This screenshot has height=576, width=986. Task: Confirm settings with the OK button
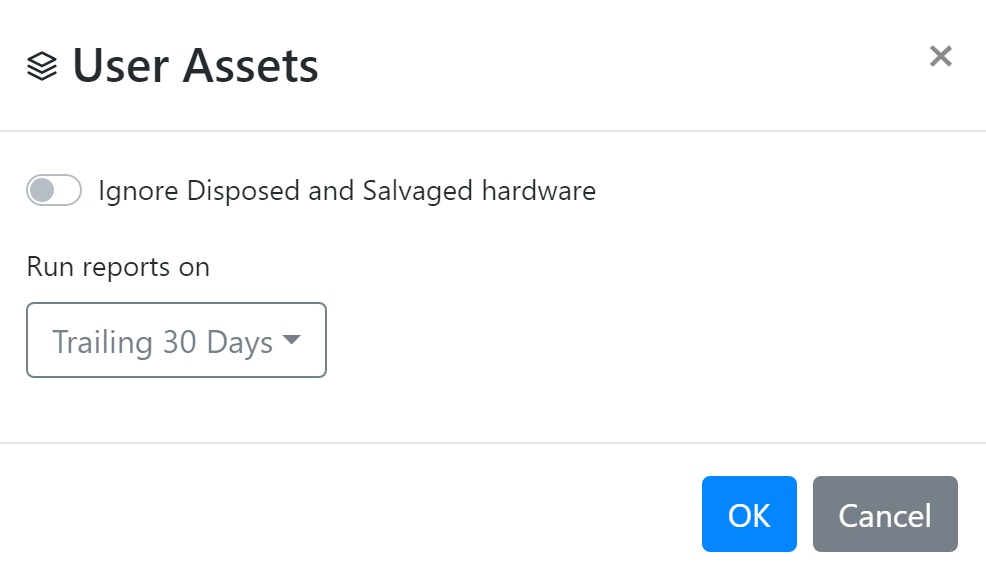(x=749, y=514)
